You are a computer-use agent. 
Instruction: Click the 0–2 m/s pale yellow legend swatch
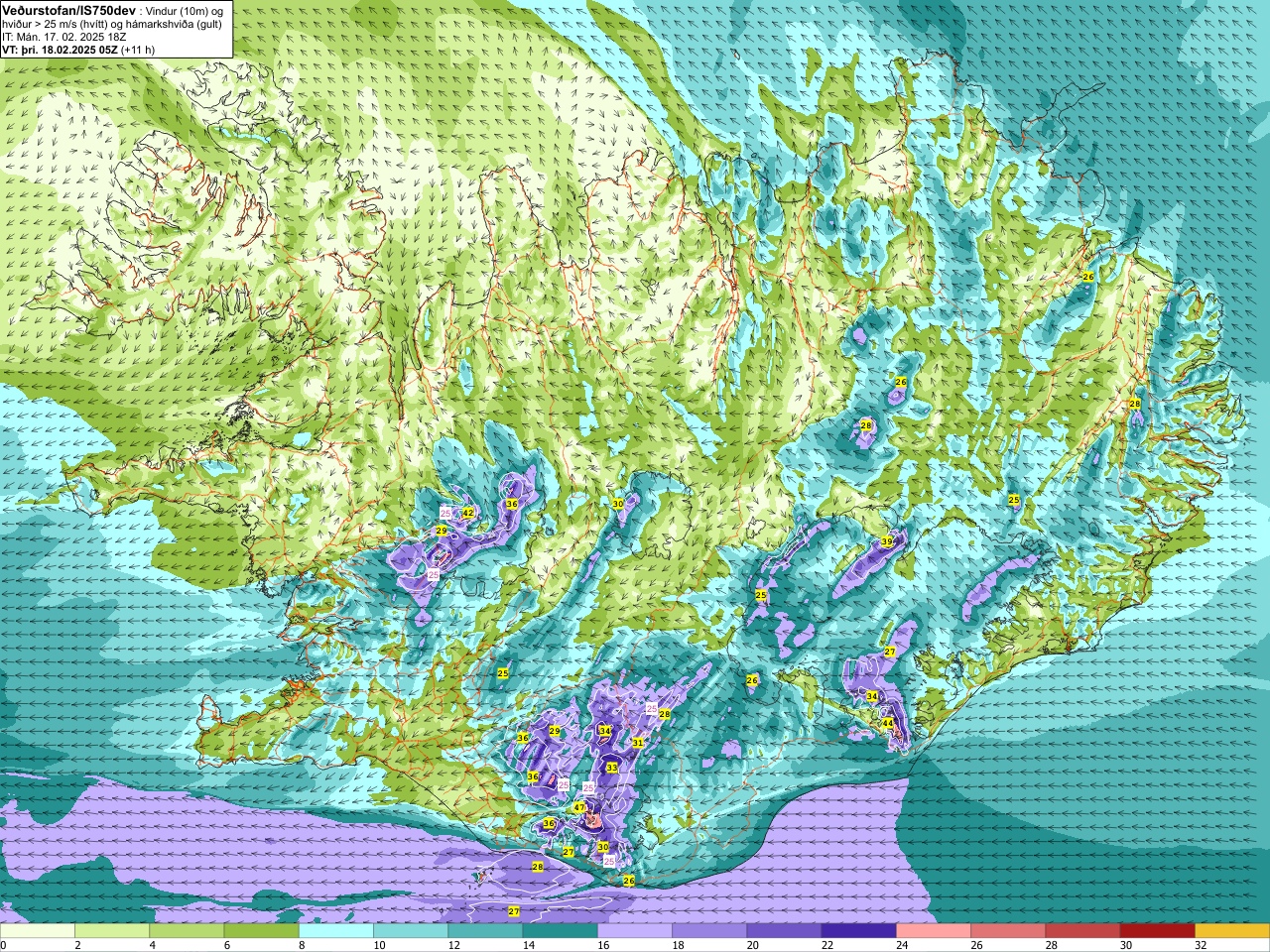[38, 931]
